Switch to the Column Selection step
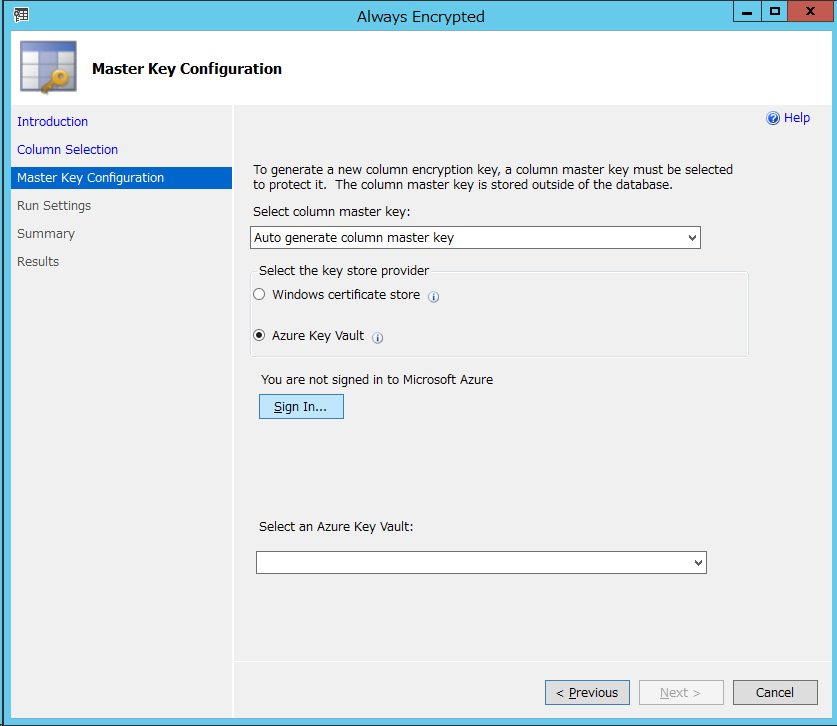 67,149
